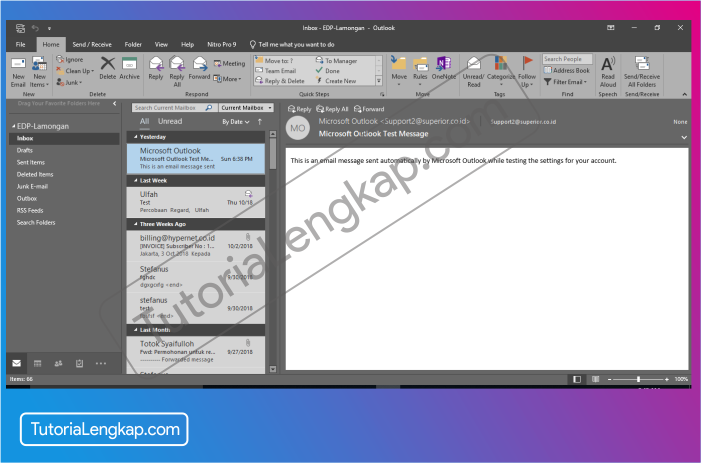
Task: Open the Clean Up dropdown
Action: point(75,71)
